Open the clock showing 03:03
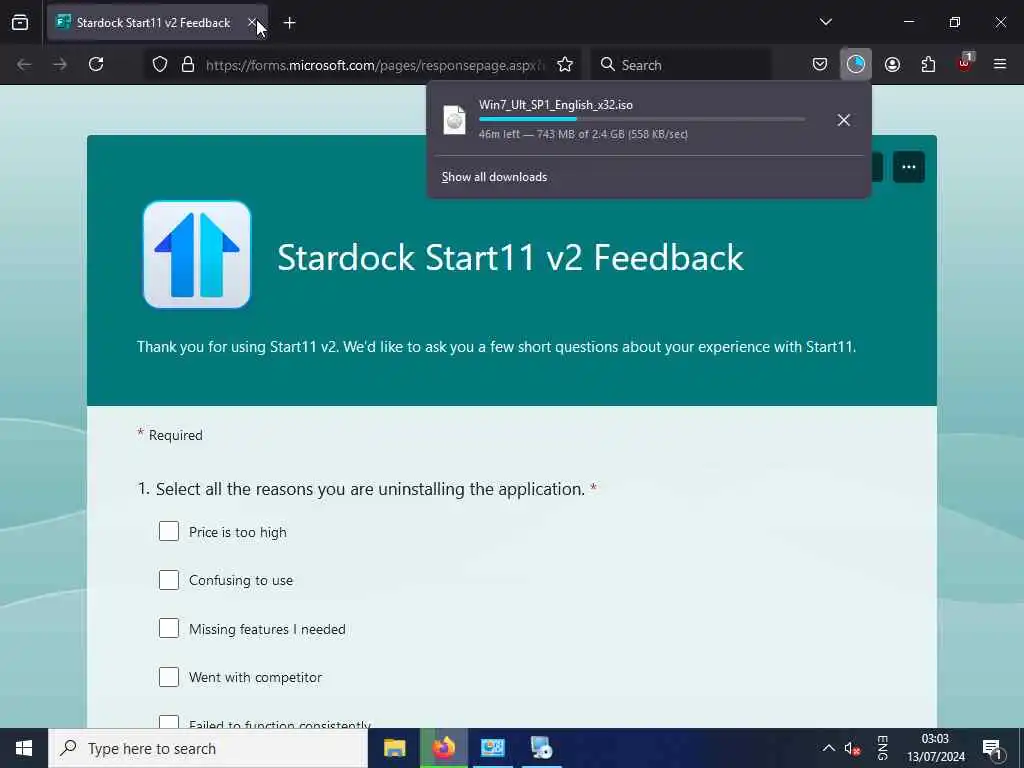 pos(935,748)
